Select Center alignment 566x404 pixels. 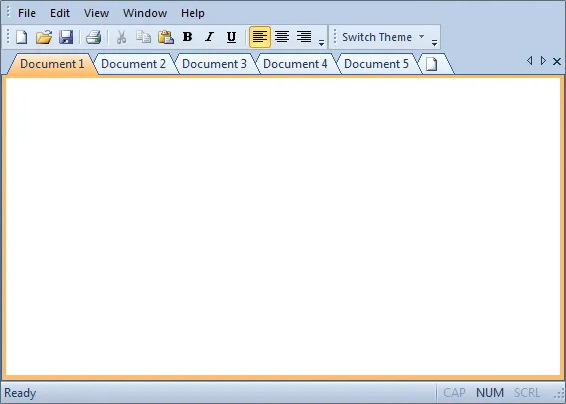click(x=282, y=37)
